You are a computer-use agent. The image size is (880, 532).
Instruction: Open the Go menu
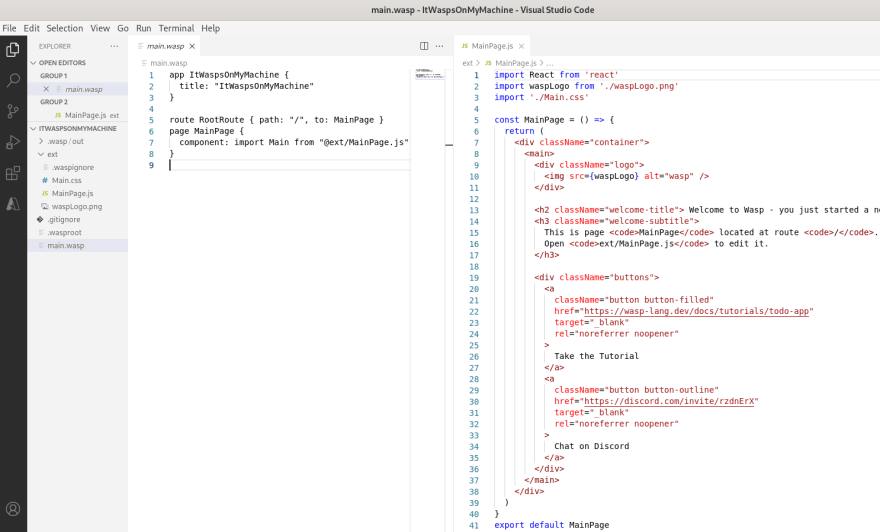tap(123, 28)
